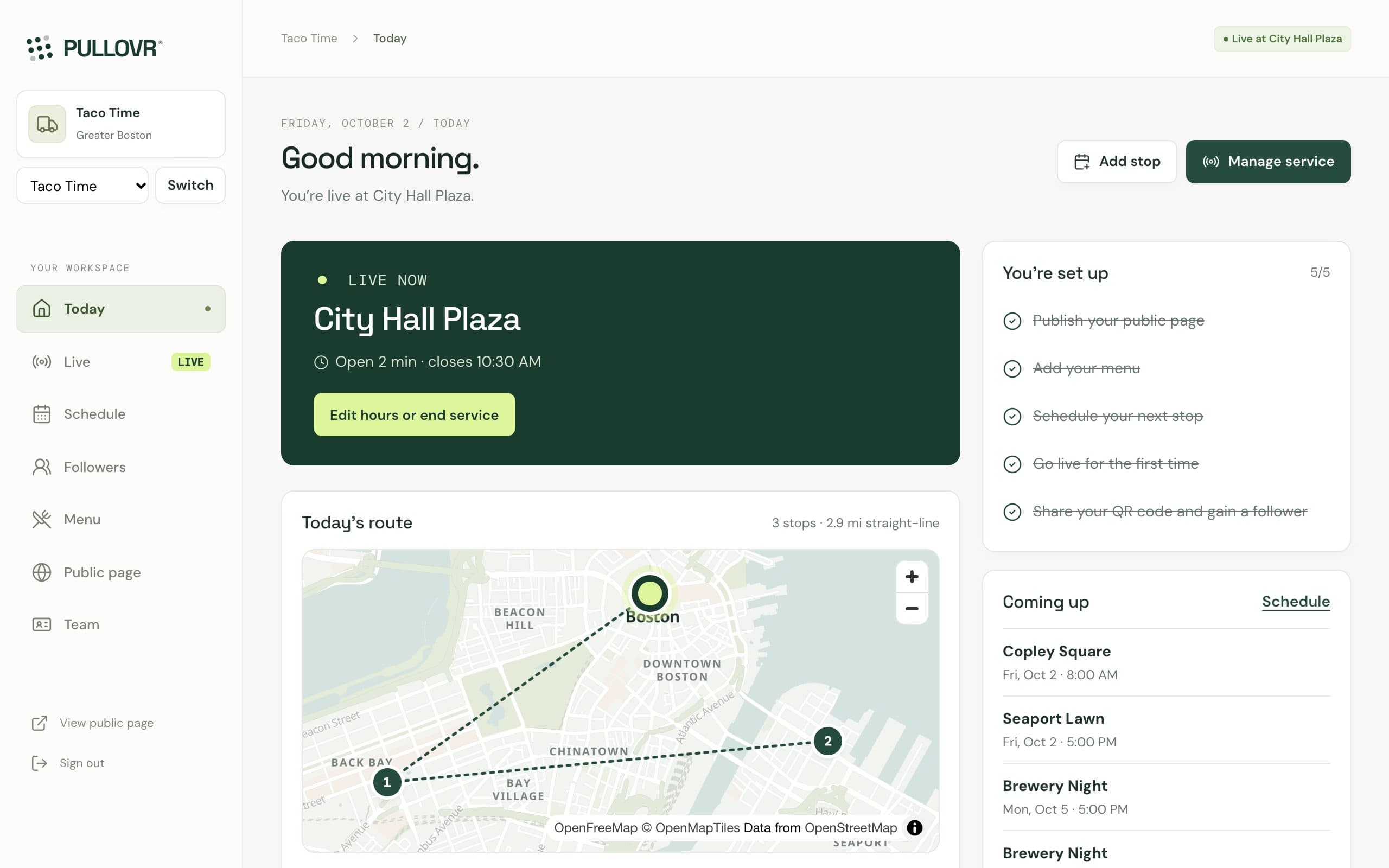The width and height of the screenshot is (1389, 868).
Task: Click the green LIVE badge
Action: coord(190,362)
